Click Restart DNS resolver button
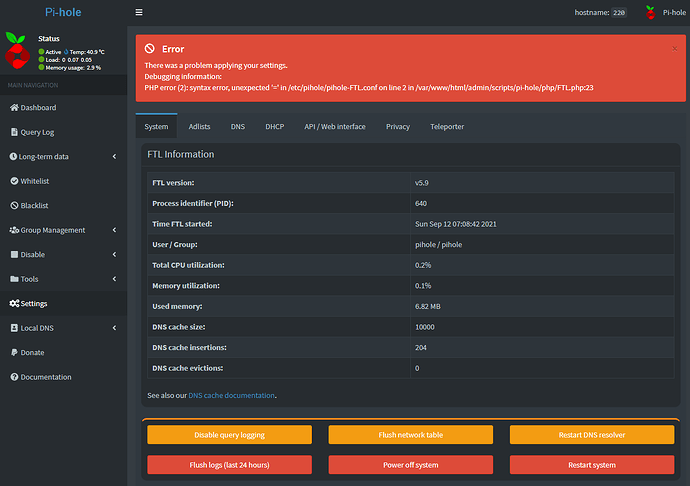Image resolution: width=690 pixels, height=486 pixels. 592,434
